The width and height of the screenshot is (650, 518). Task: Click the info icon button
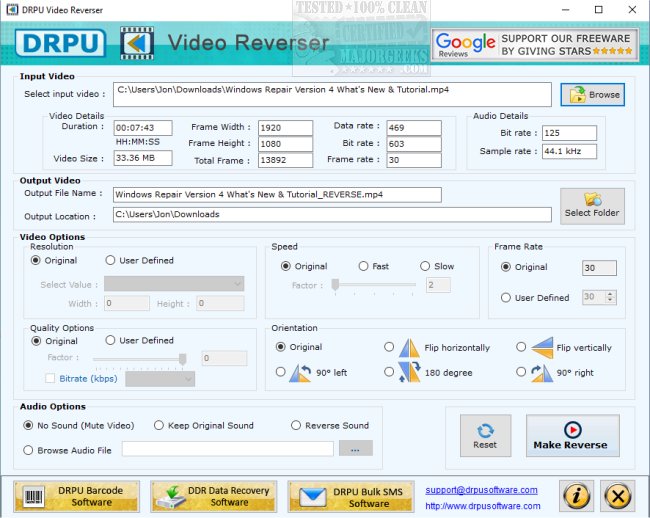(576, 496)
